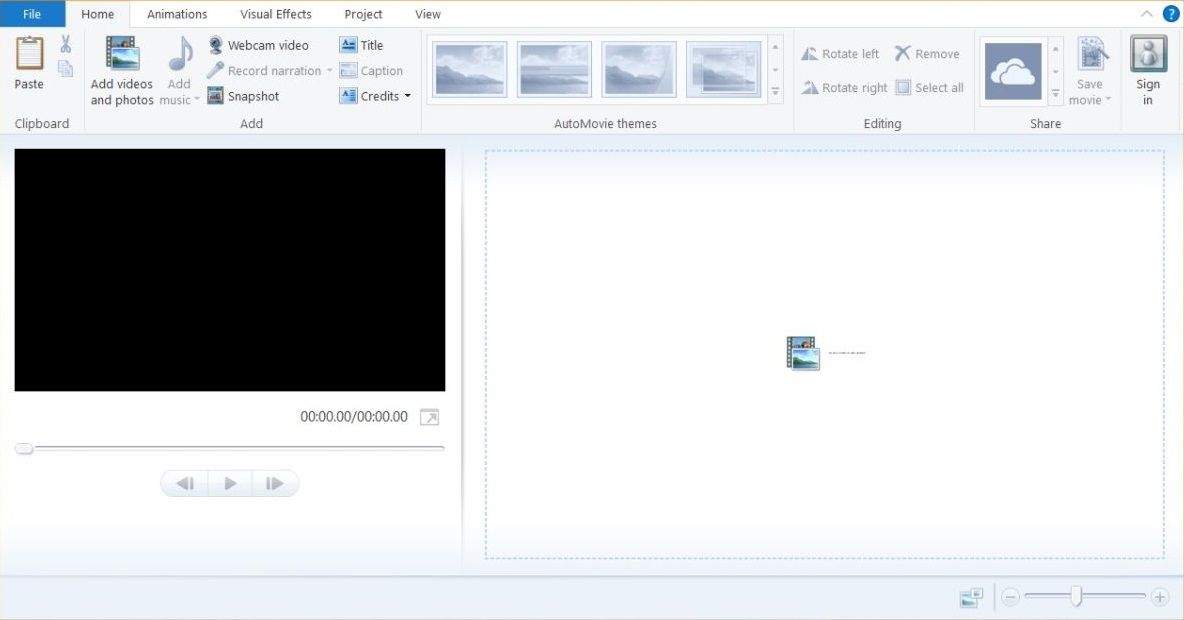Click Add videos and photos icon
Image resolution: width=1184 pixels, height=620 pixels.
tap(122, 54)
